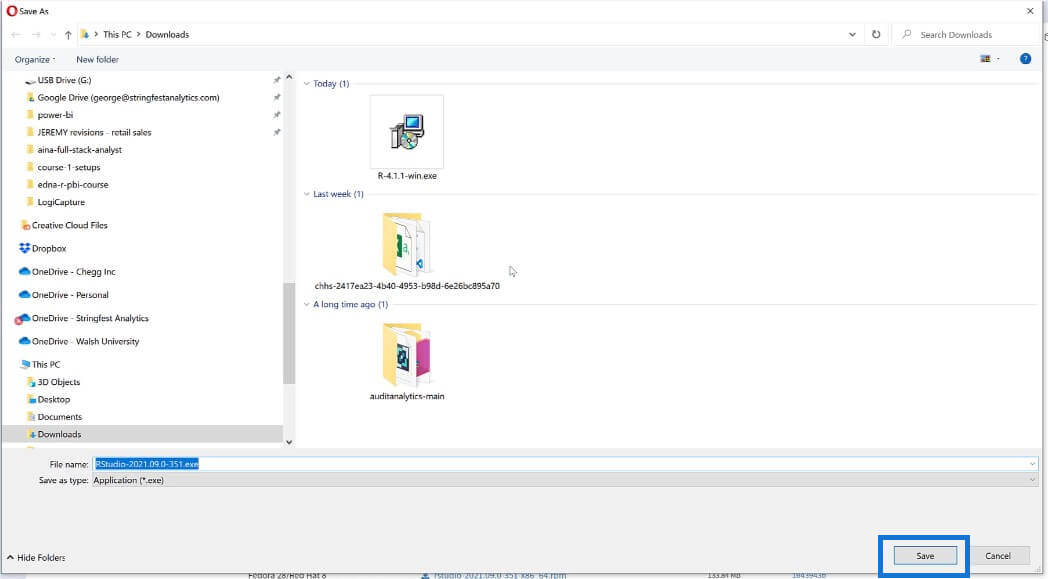The width and height of the screenshot is (1048, 579).
Task: Collapse the Today (1) group
Action: [307, 84]
